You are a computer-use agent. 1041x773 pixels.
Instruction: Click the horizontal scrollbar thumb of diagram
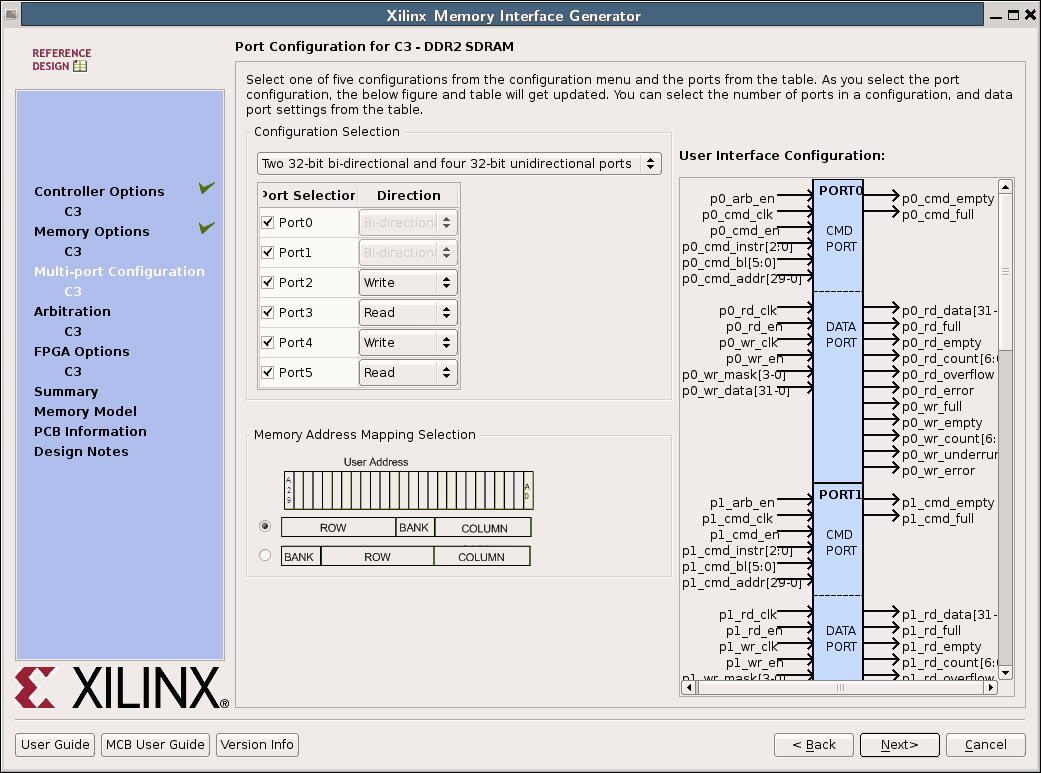(840, 687)
